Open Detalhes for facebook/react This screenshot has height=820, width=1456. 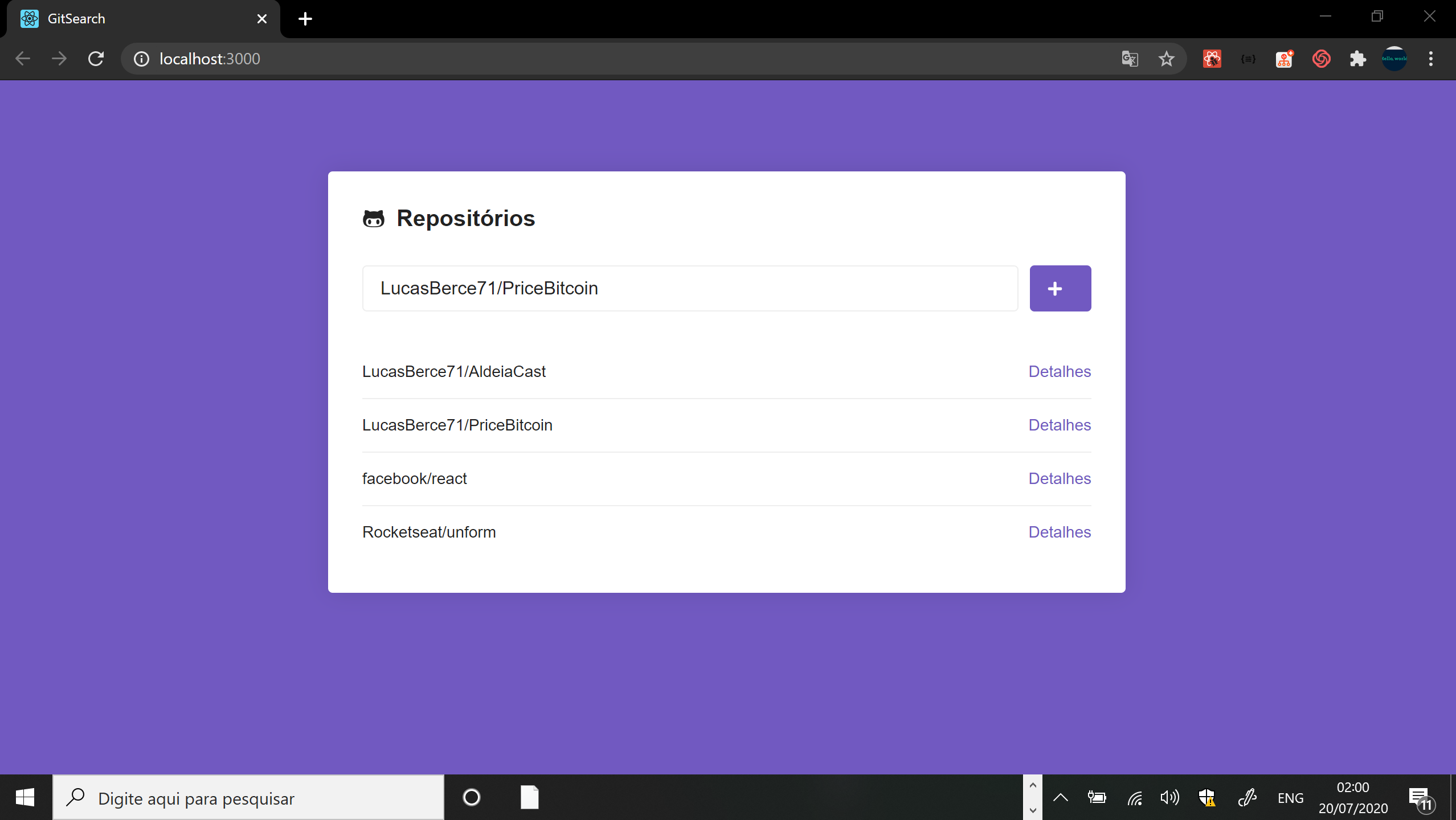(1059, 478)
